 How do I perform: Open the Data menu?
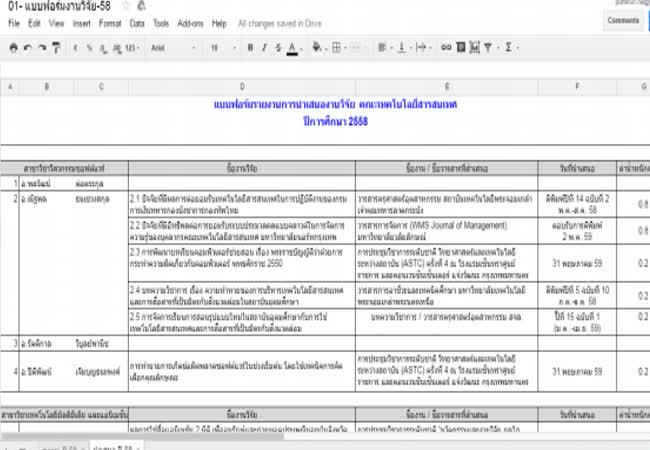[137, 23]
